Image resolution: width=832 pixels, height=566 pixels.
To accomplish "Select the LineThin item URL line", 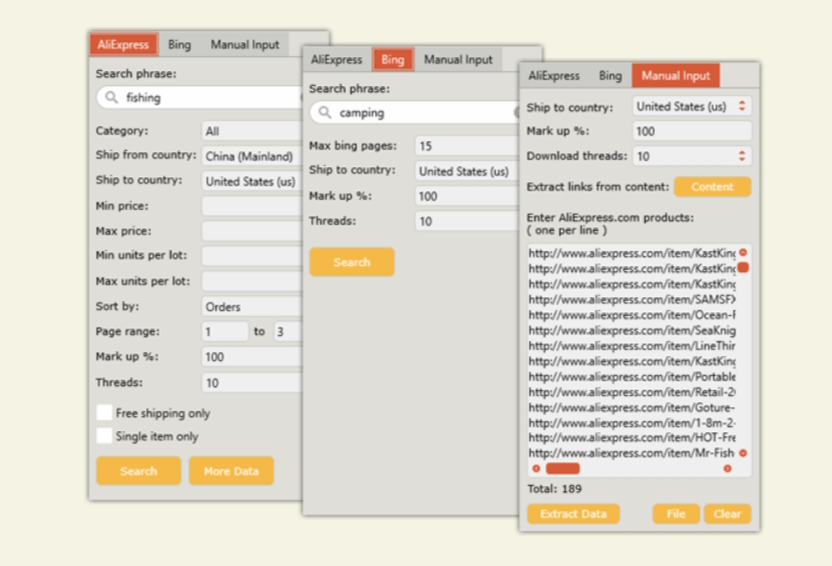I will click(632, 346).
